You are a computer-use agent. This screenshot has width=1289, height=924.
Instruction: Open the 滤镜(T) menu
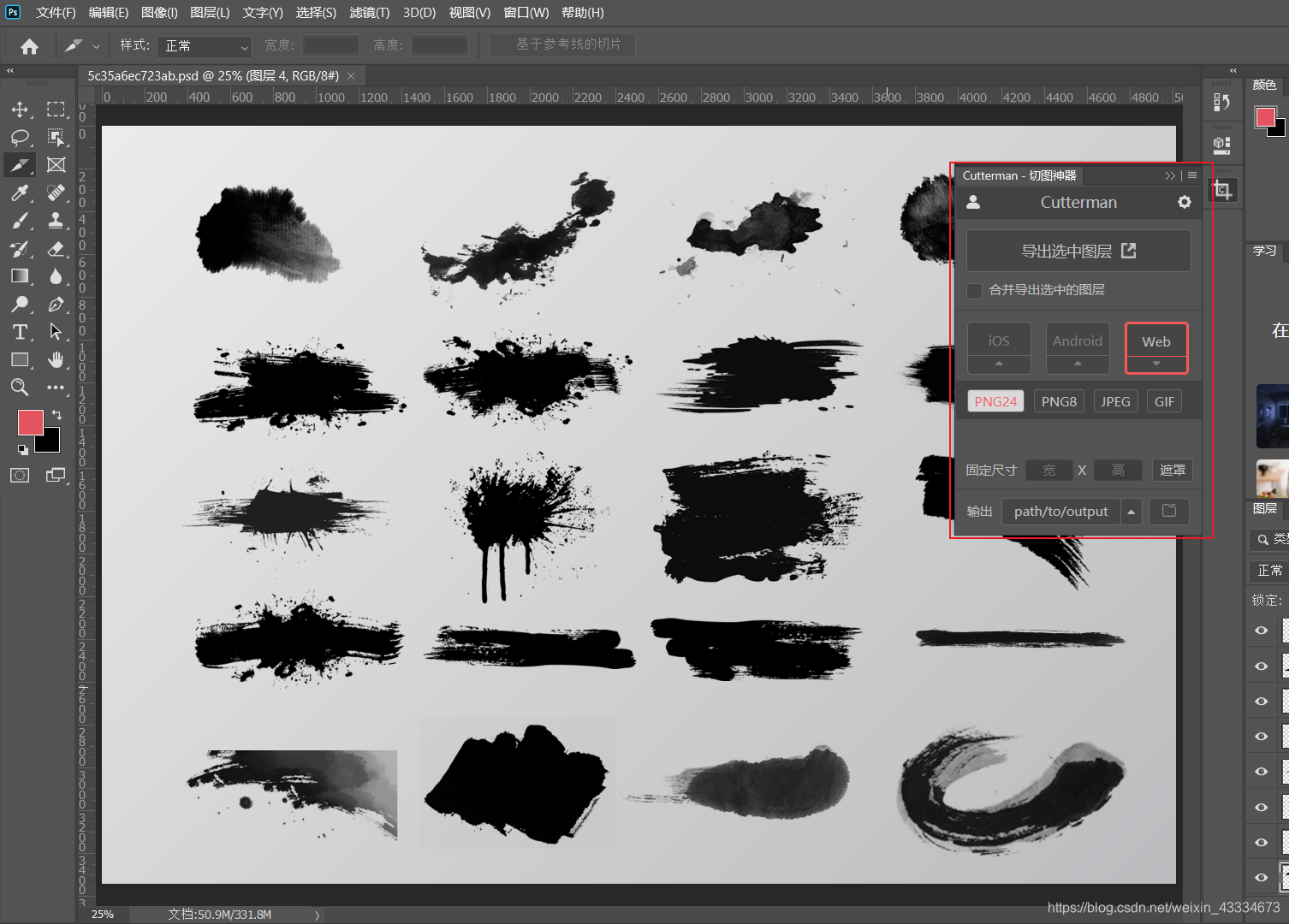(x=369, y=13)
